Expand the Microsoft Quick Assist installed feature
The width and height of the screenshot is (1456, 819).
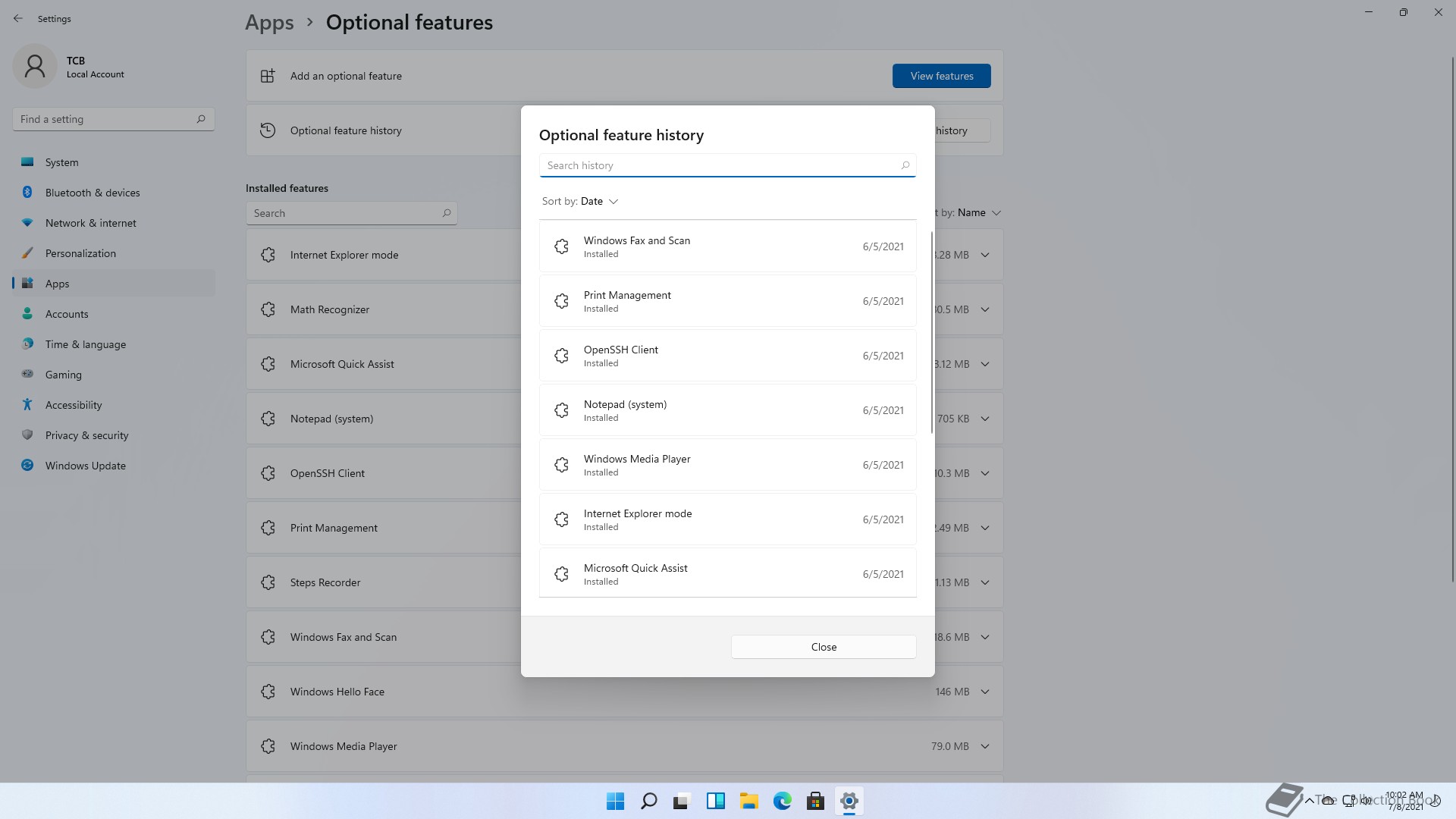click(985, 364)
